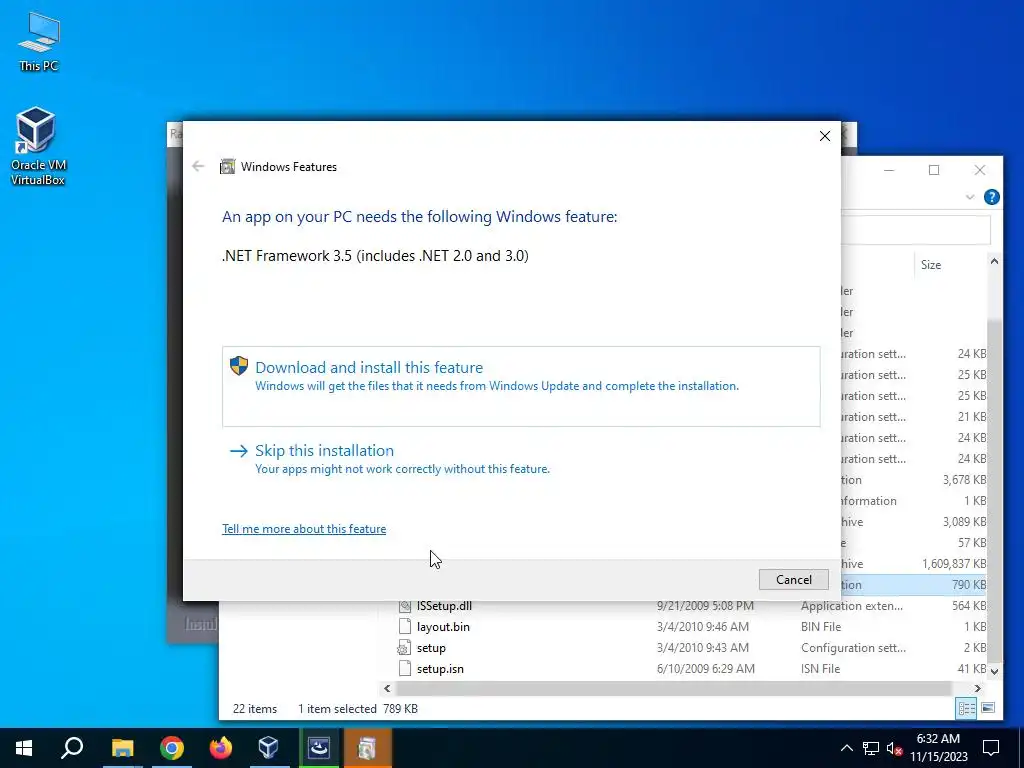This screenshot has width=1024, height=768.
Task: Close the Windows Features dialog
Action: click(x=825, y=136)
